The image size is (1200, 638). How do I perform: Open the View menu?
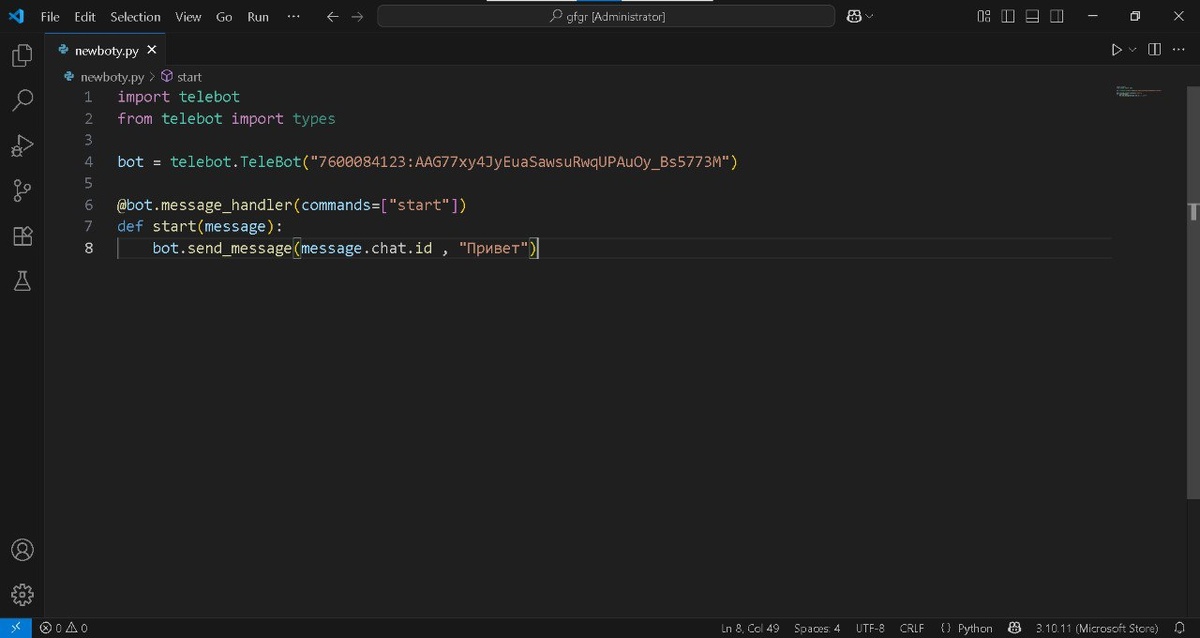pos(188,16)
